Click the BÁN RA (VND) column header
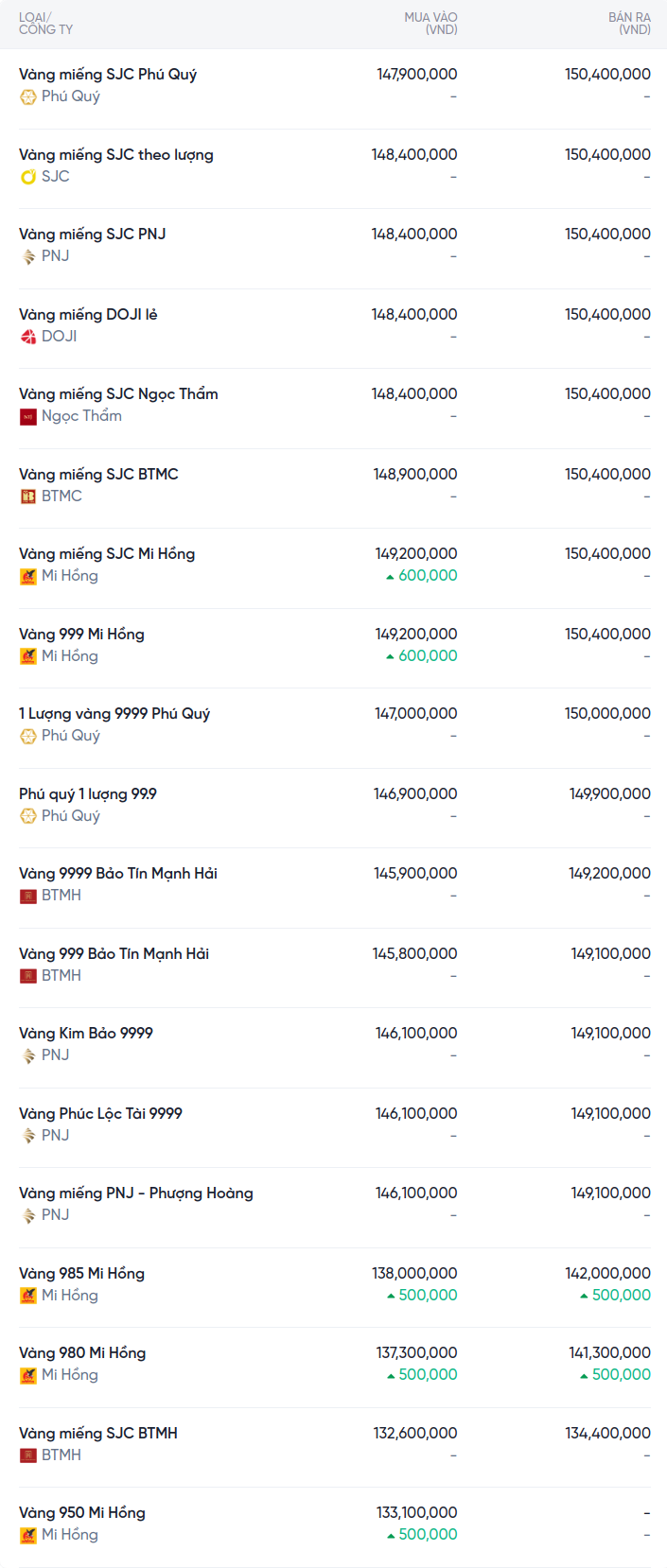Viewport: 667px width, 1568px height. click(629, 24)
